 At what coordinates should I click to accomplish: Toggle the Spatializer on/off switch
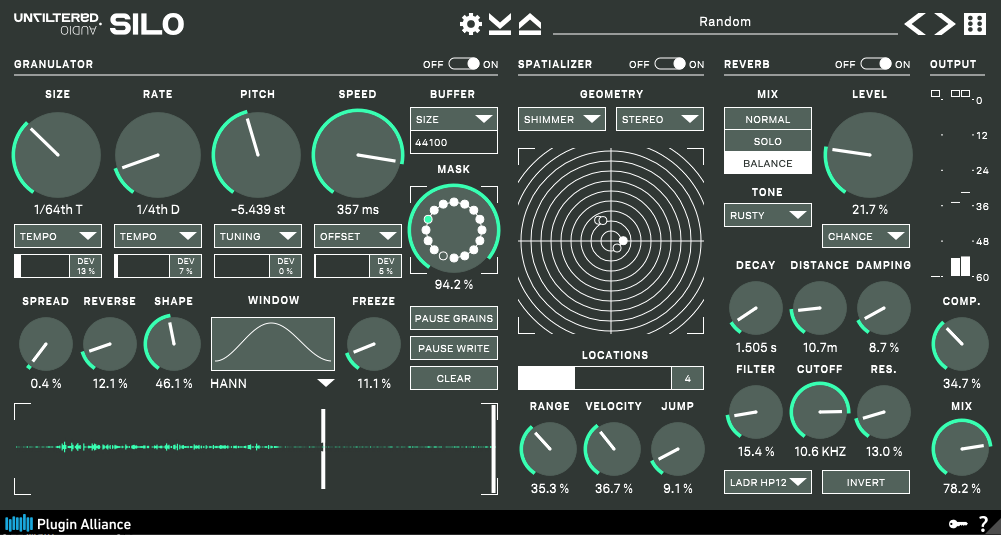tap(670, 64)
